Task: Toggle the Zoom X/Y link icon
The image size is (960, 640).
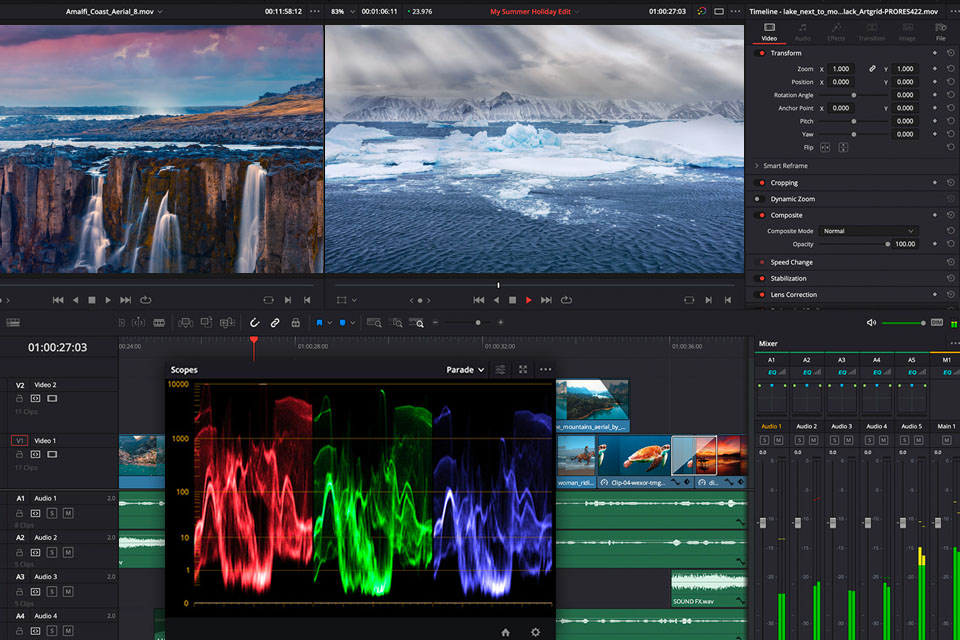Action: pos(872,69)
